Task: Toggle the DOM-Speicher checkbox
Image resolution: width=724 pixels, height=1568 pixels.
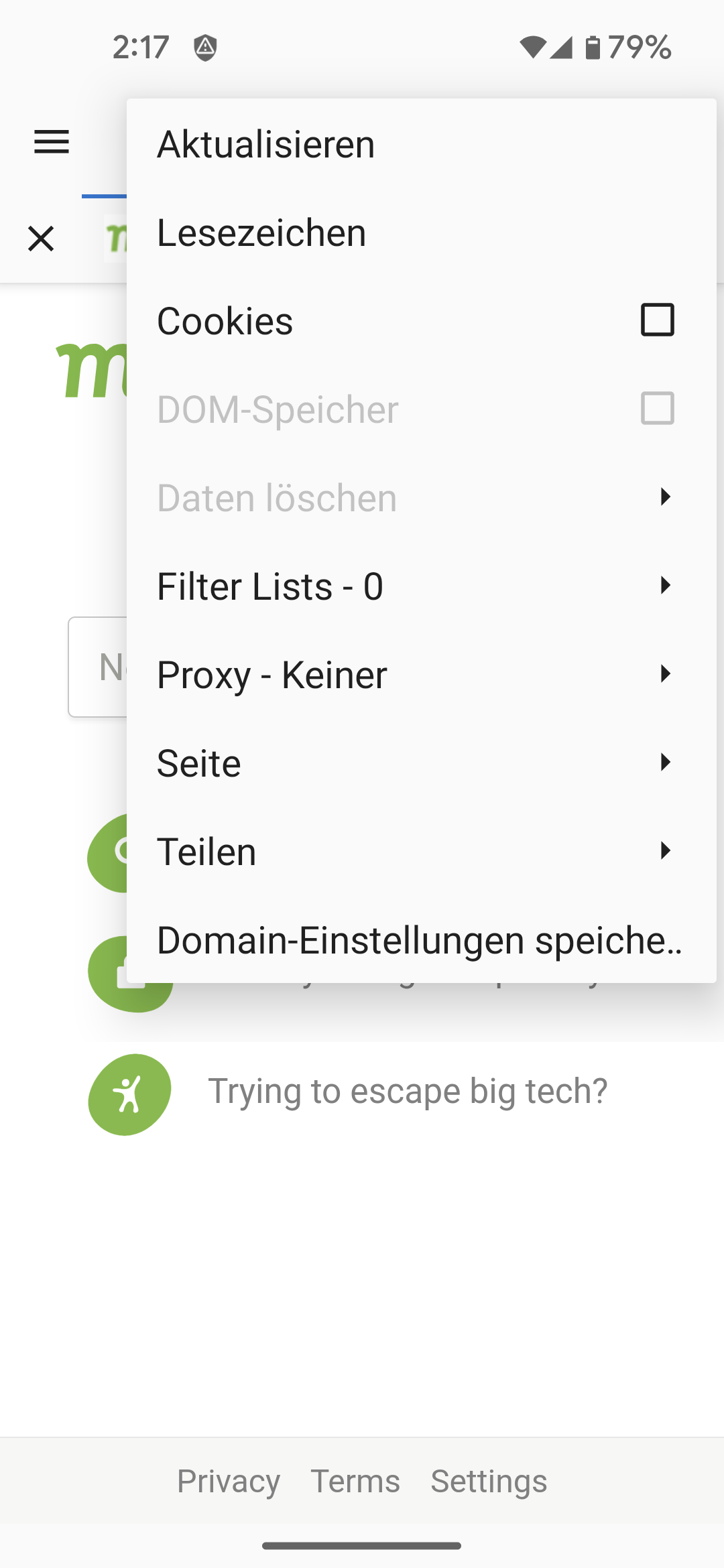Action: point(657,408)
